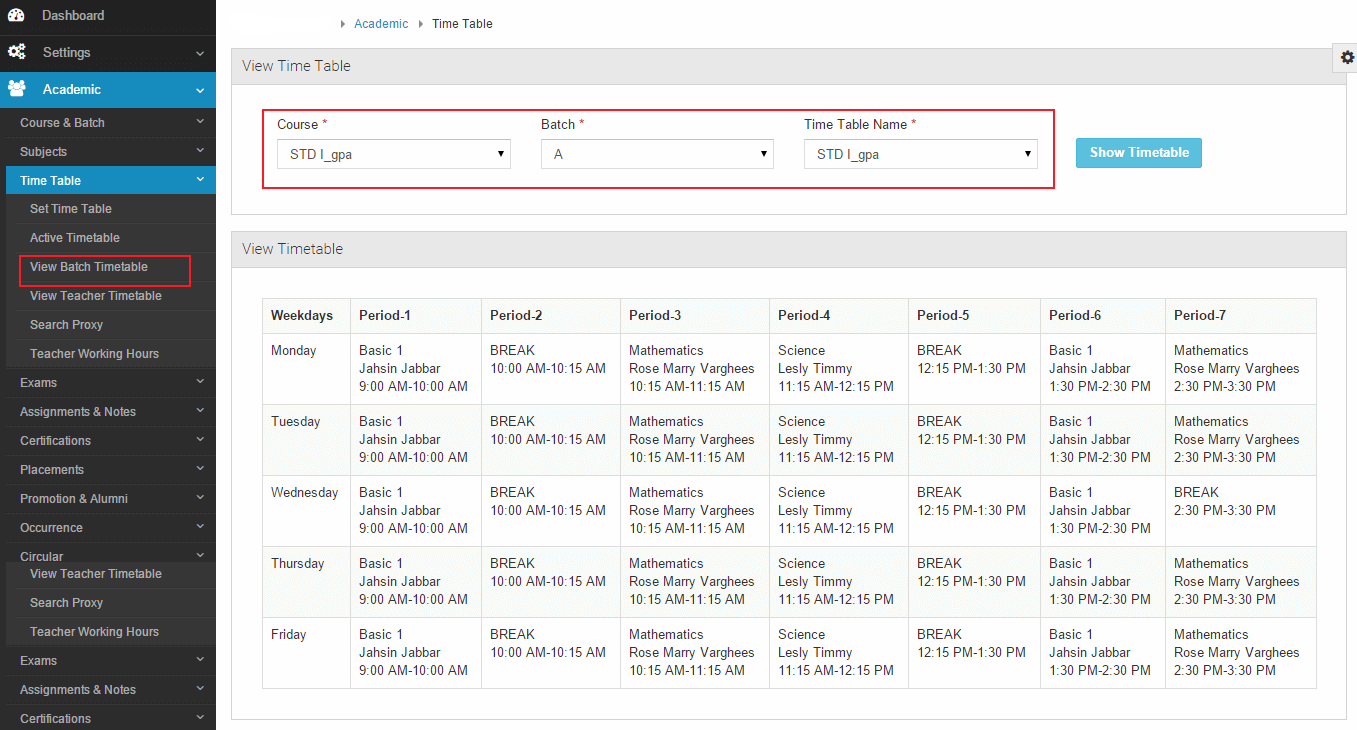Go to Dashboard in sidebar
This screenshot has width=1357, height=730.
108,15
